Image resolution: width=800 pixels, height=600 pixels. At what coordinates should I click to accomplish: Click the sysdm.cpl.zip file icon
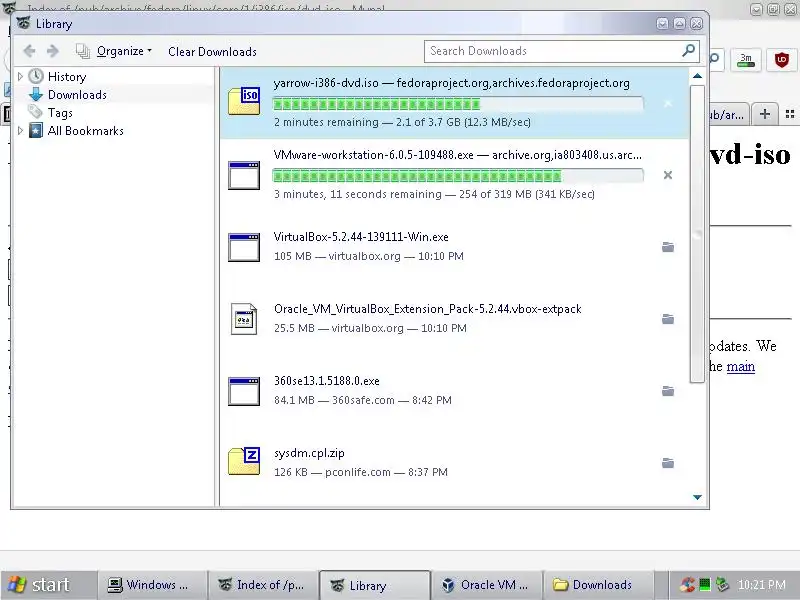(244, 461)
